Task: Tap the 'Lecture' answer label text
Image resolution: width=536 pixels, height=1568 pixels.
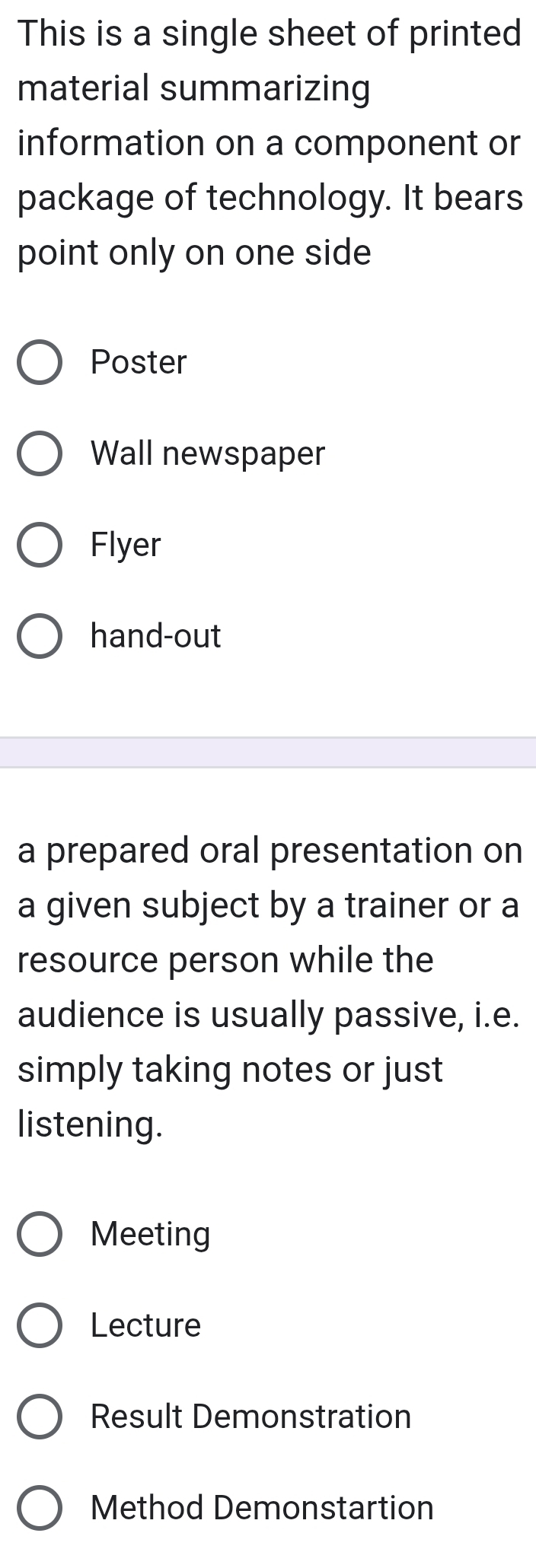Action: (145, 1325)
